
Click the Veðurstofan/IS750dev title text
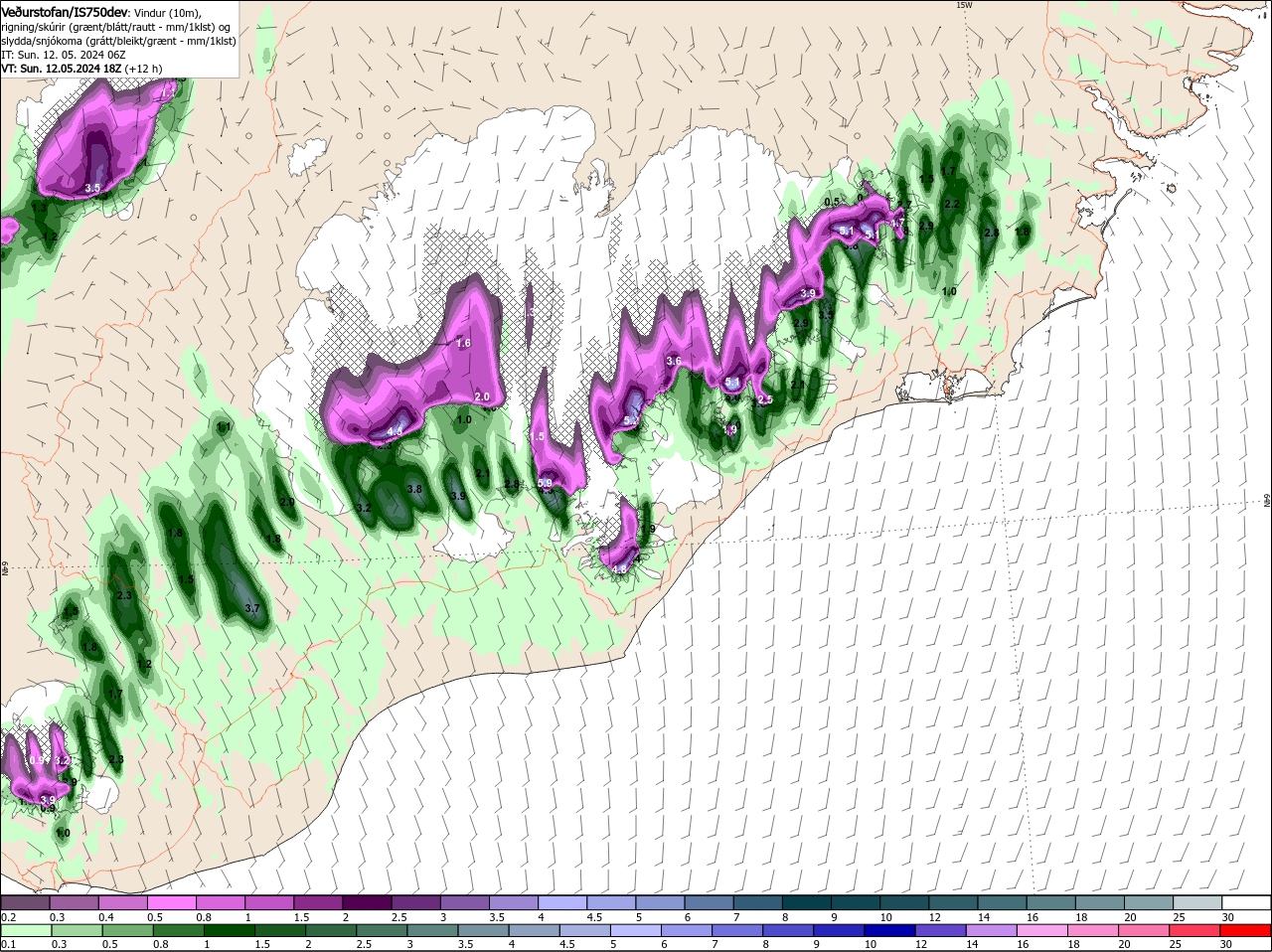[x=65, y=13]
